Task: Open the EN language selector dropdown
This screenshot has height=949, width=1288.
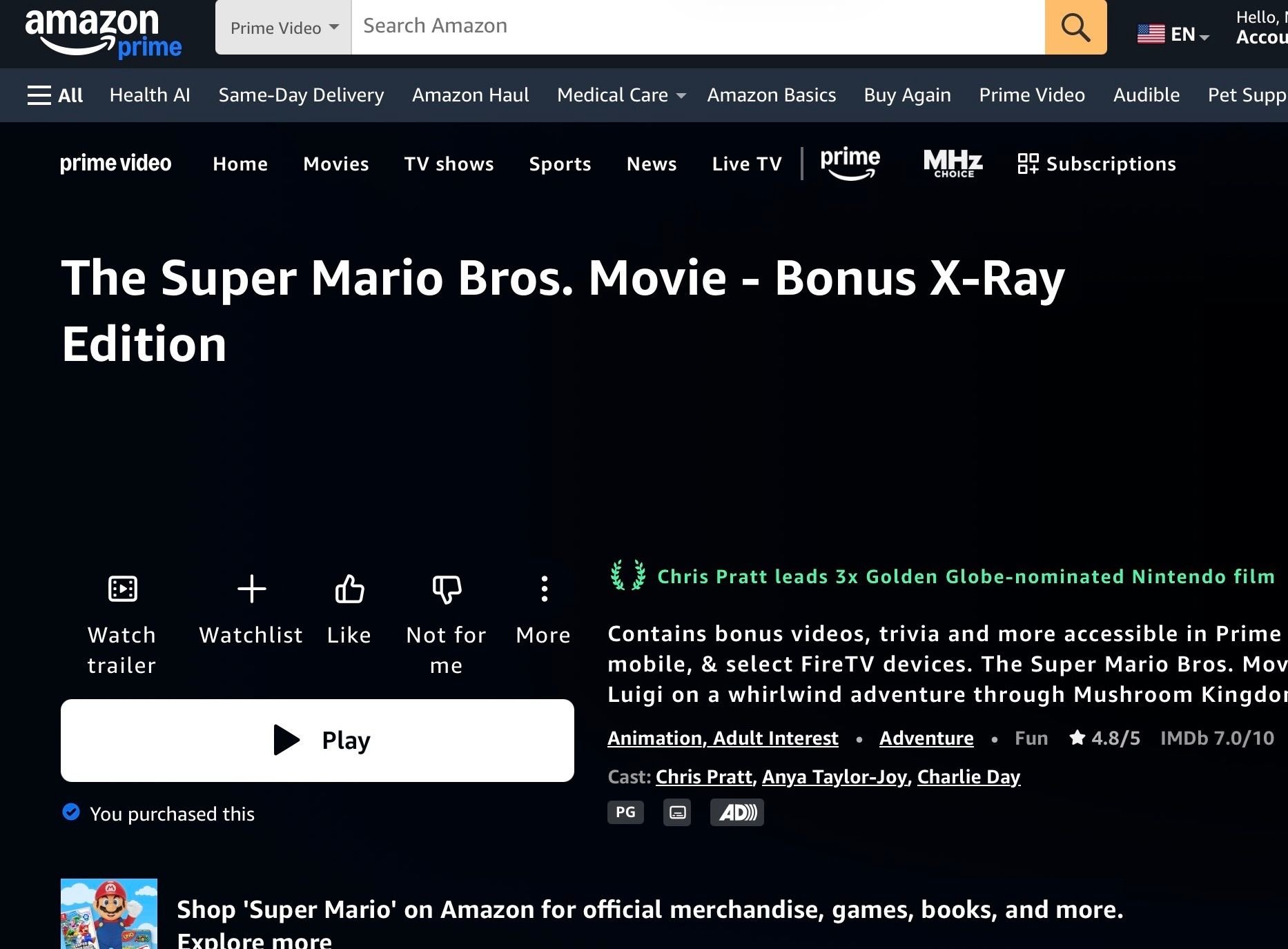Action: pyautogui.click(x=1173, y=34)
